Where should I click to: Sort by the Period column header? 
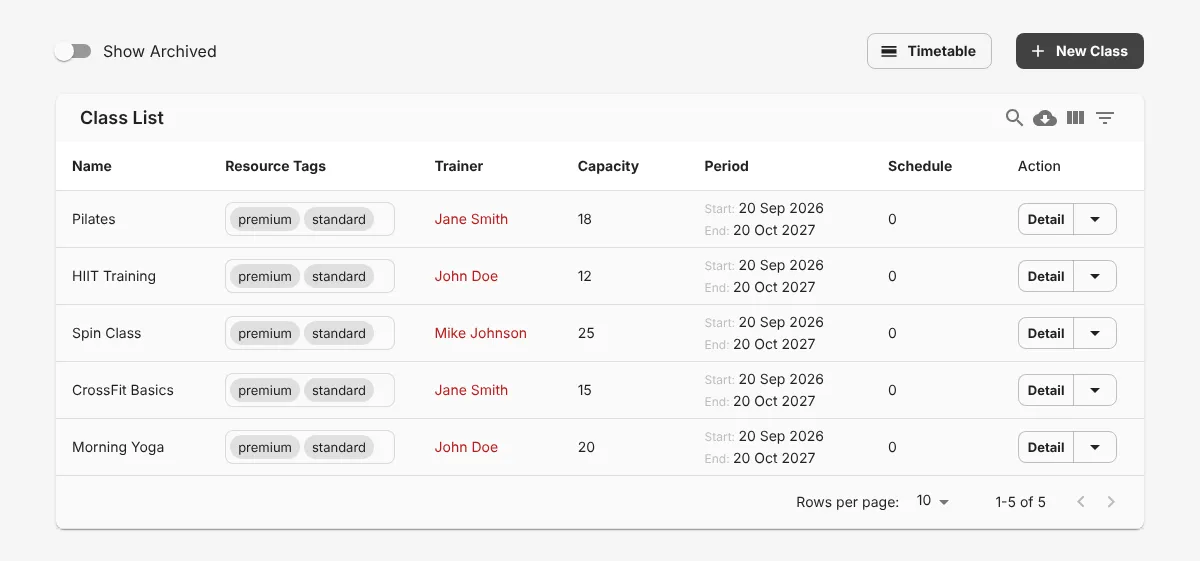[x=726, y=166]
